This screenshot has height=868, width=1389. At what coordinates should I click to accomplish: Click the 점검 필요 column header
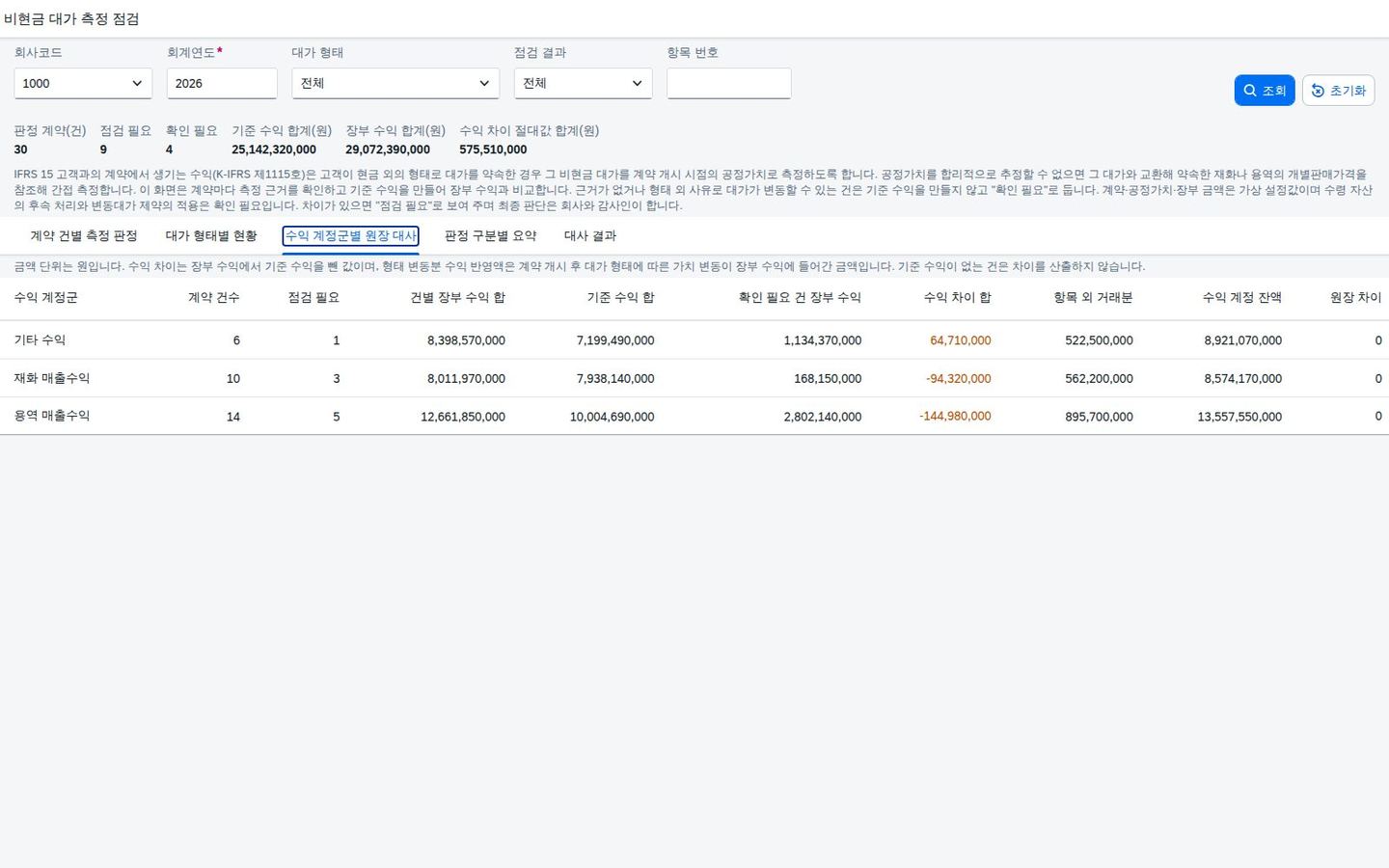pyautogui.click(x=313, y=298)
